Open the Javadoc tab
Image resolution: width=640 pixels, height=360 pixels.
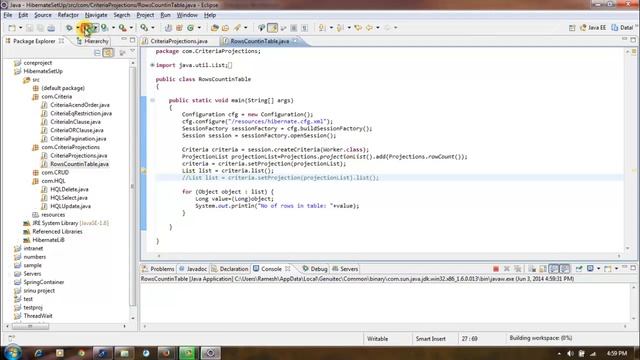tap(193, 269)
